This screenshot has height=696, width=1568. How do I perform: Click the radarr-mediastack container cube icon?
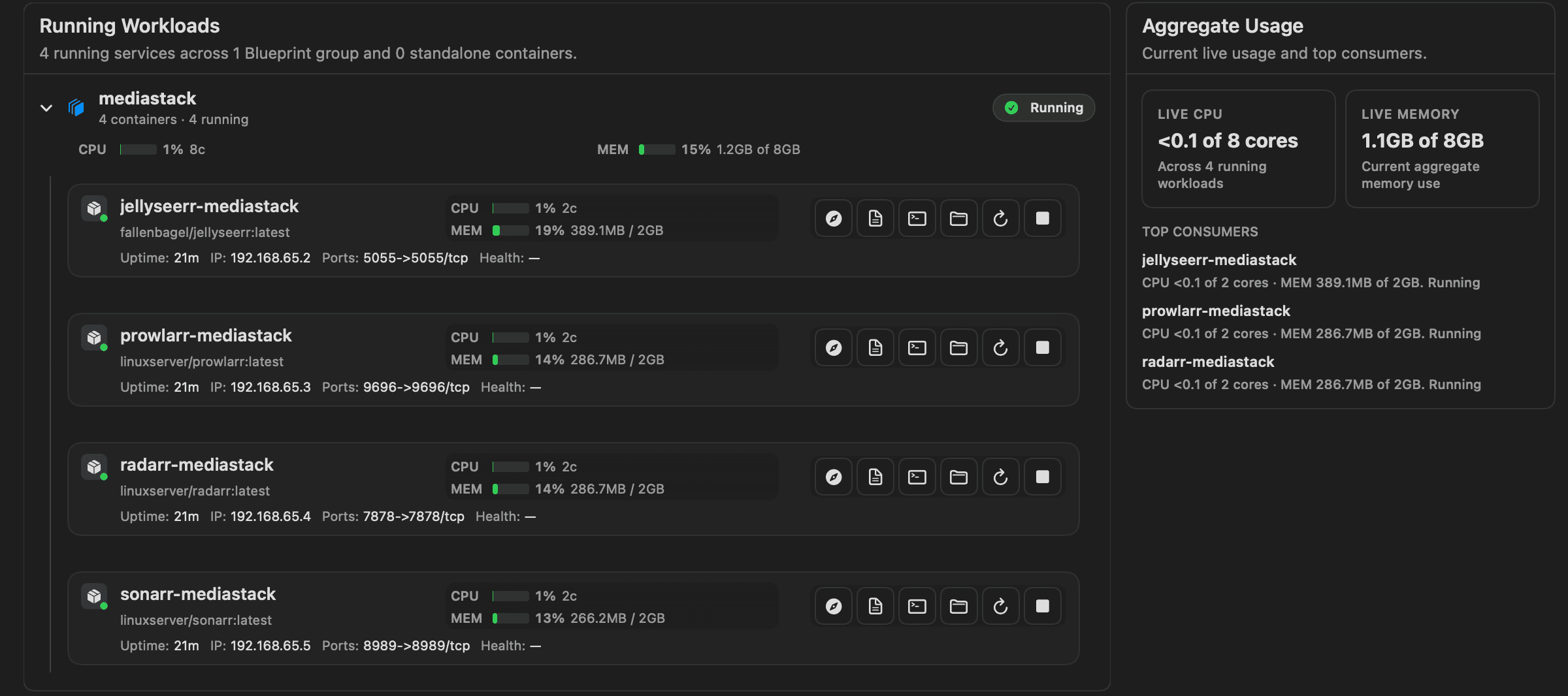pos(94,467)
